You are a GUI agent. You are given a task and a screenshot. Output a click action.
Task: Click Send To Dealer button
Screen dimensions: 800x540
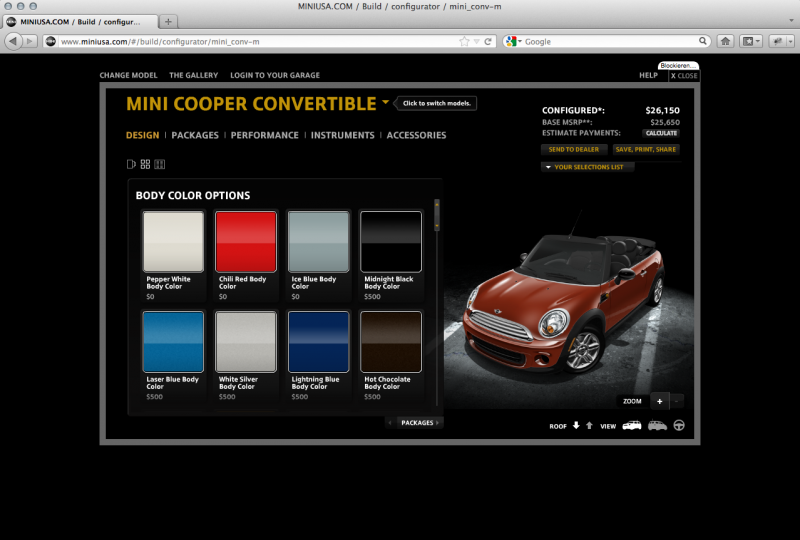574,150
